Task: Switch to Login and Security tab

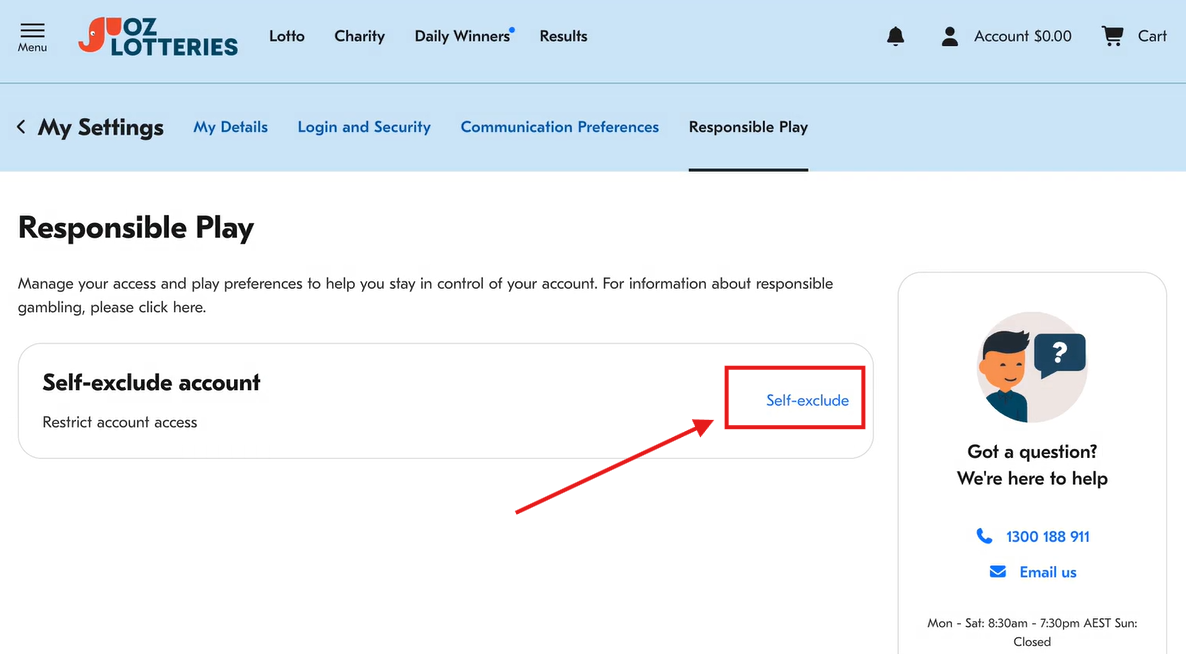Action: pos(364,127)
